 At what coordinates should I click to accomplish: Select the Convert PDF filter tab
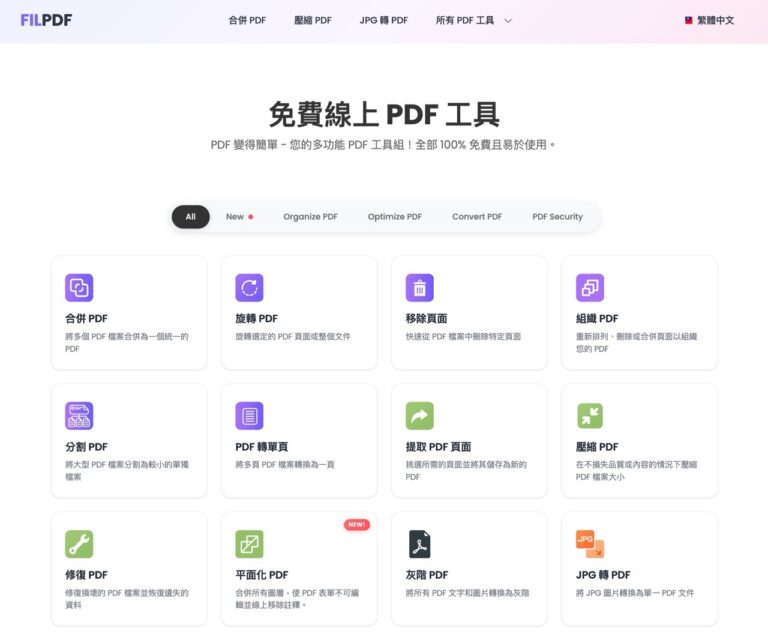(x=477, y=217)
